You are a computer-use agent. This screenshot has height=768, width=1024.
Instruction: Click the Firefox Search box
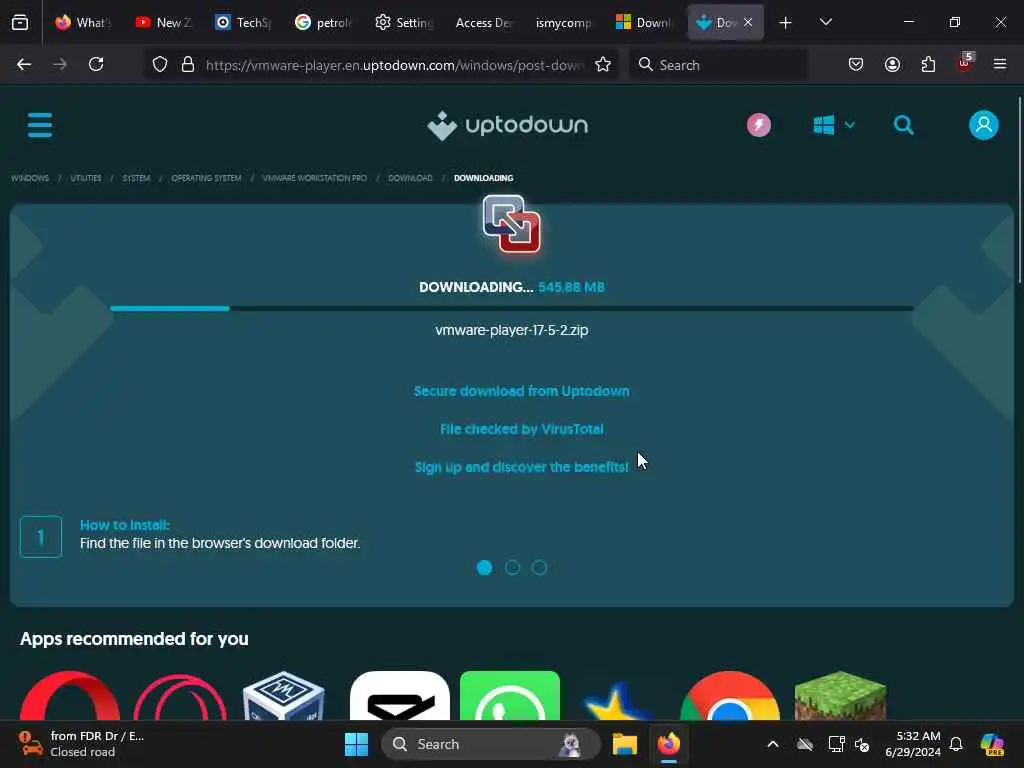tap(718, 65)
